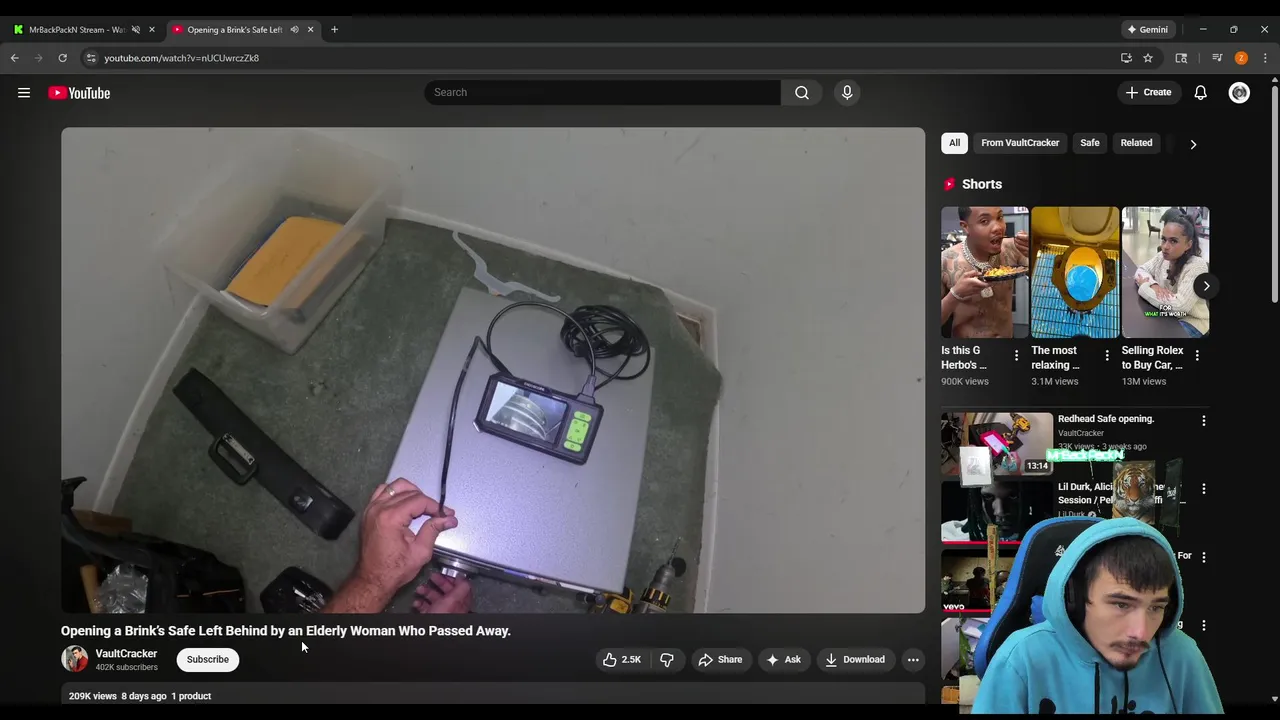Mute the Opening a Brink's Safe tab
This screenshot has height=720, width=1280.
click(x=294, y=30)
